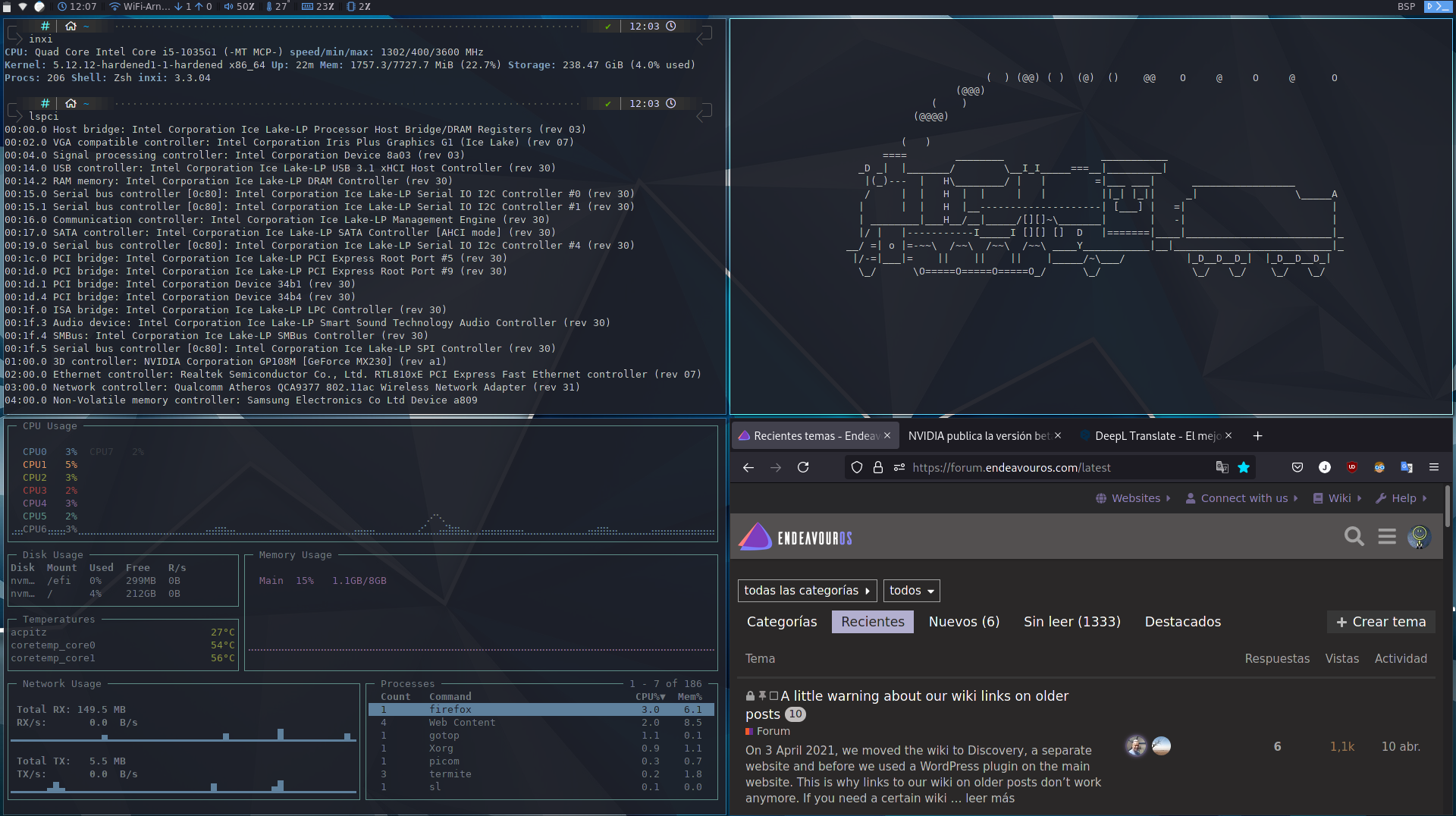
Task: Open the tracking protection shield icon
Action: [x=857, y=467]
